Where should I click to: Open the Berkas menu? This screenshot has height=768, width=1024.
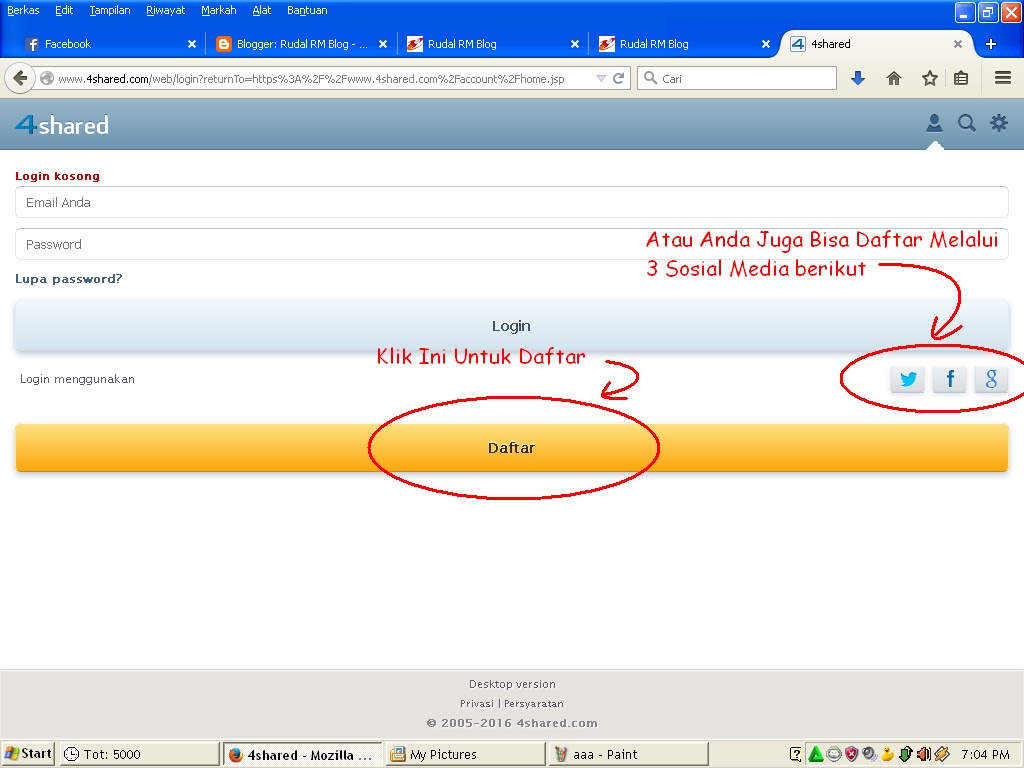[23, 10]
